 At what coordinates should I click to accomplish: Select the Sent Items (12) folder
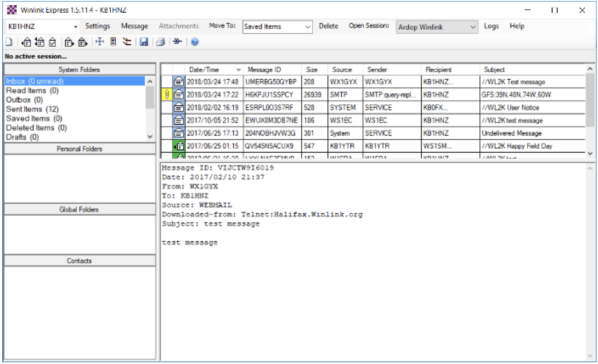coord(32,109)
